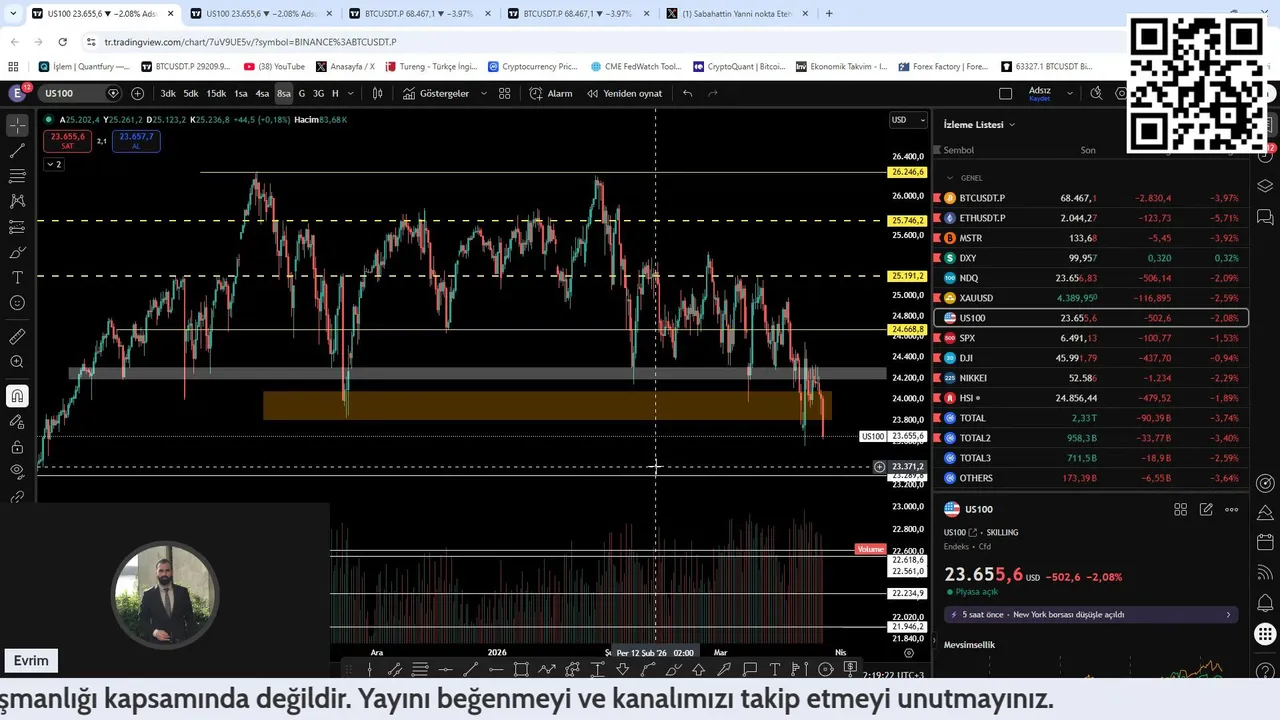This screenshot has width=1280, height=720.
Task: Select TOTAL3 row in the watchlist
Action: pos(1090,458)
